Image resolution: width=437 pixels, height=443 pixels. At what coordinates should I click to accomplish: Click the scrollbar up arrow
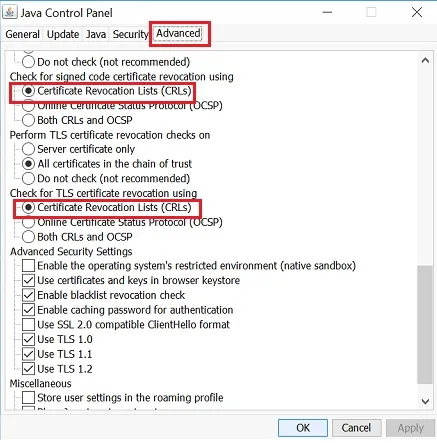(425, 60)
